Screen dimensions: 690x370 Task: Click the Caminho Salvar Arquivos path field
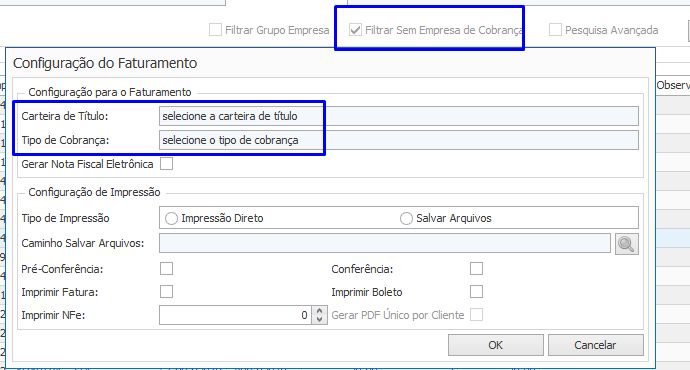click(x=385, y=243)
